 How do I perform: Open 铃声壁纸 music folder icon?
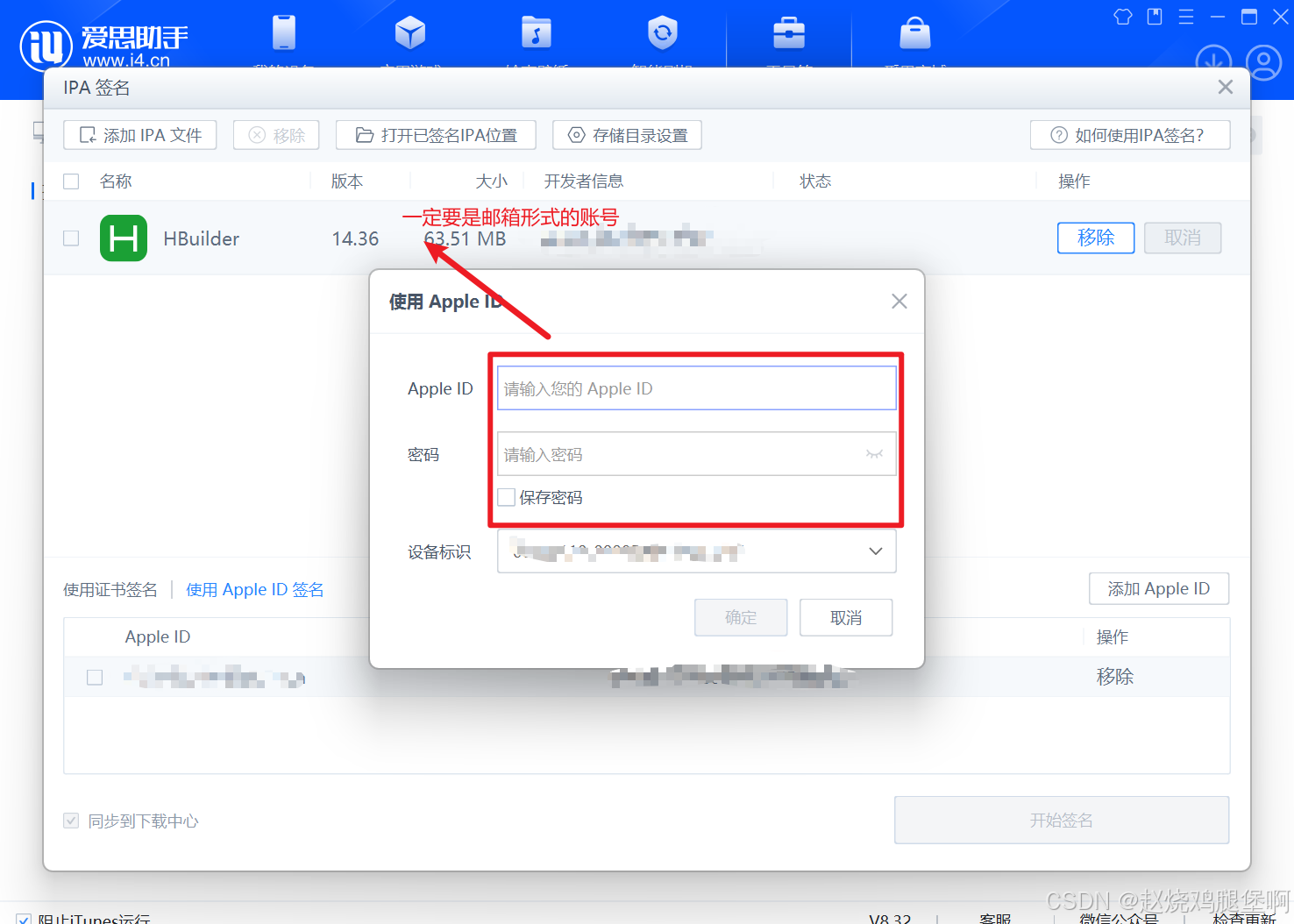tap(536, 33)
